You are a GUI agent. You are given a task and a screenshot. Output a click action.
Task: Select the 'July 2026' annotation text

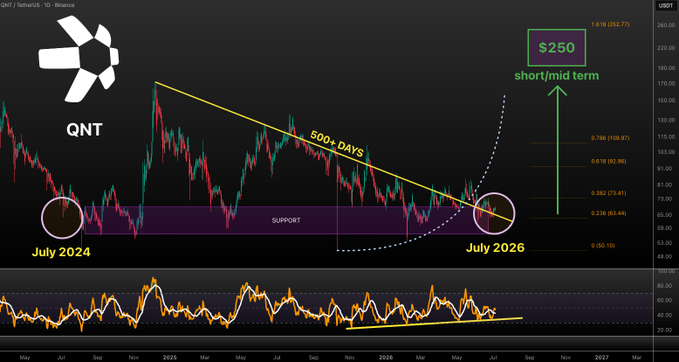495,248
